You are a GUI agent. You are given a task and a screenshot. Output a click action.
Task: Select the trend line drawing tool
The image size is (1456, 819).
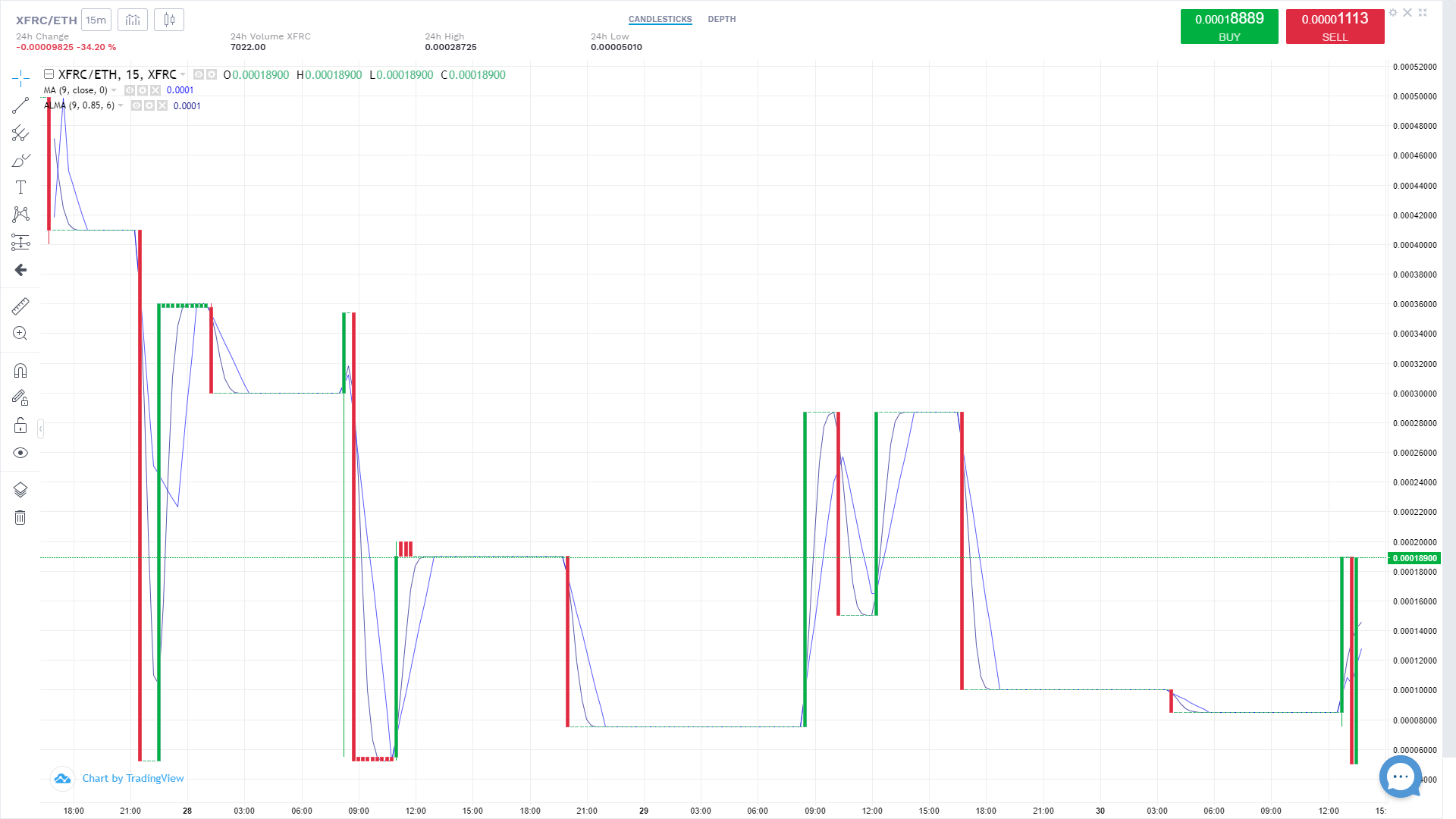tap(20, 105)
